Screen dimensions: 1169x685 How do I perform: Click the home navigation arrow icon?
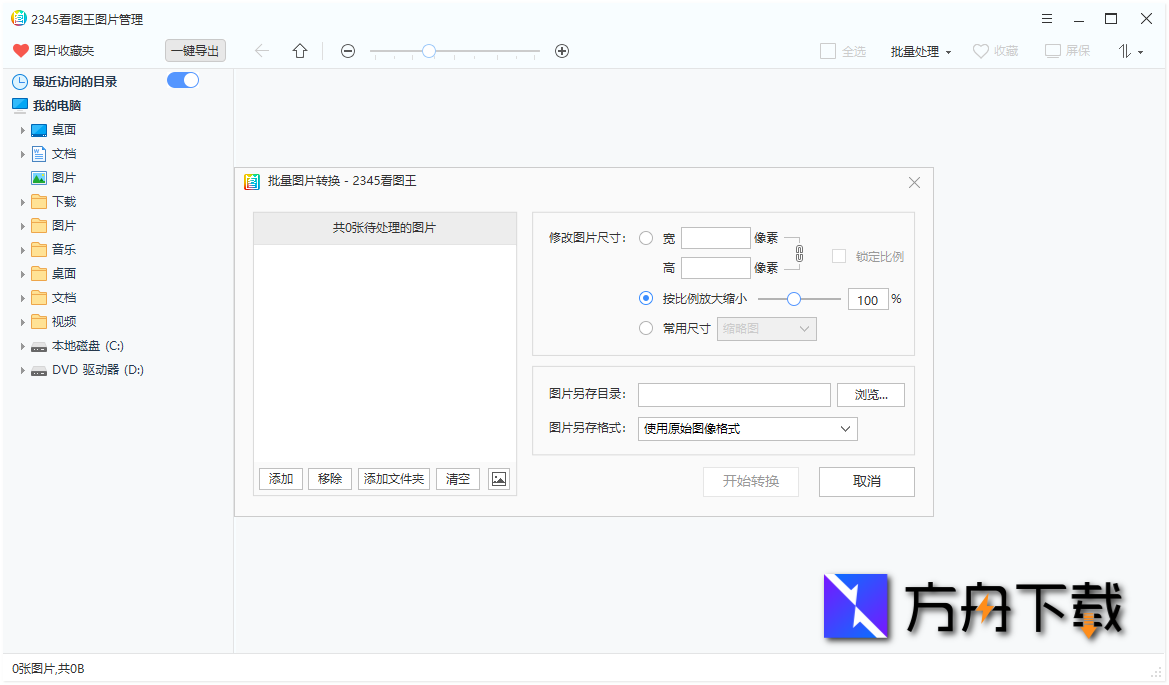click(299, 50)
